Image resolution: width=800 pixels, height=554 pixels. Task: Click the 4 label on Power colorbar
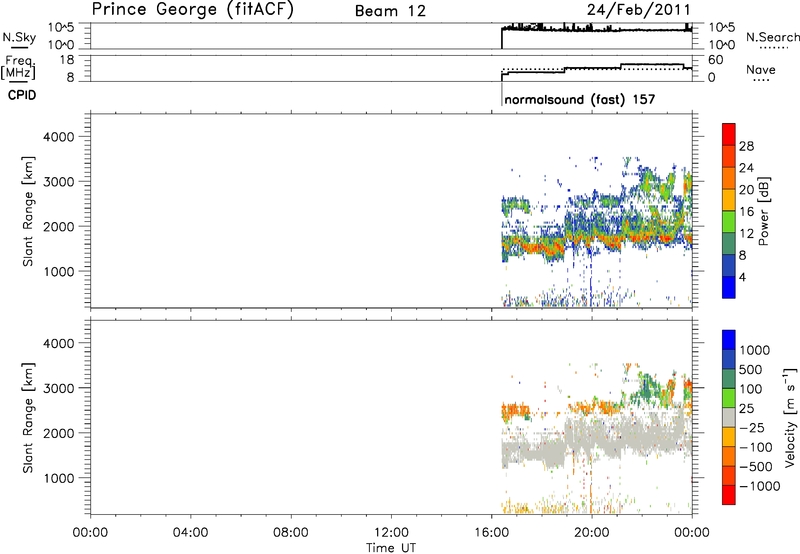(743, 277)
